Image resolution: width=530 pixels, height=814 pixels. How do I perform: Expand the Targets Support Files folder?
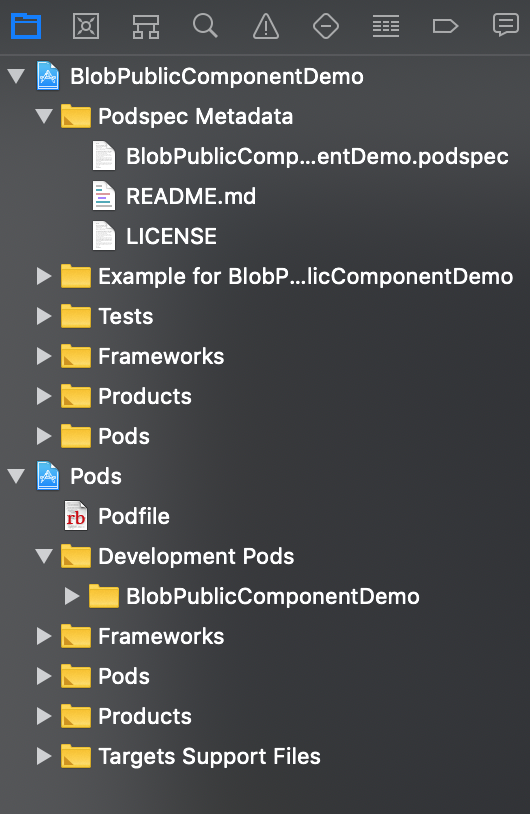coord(45,756)
